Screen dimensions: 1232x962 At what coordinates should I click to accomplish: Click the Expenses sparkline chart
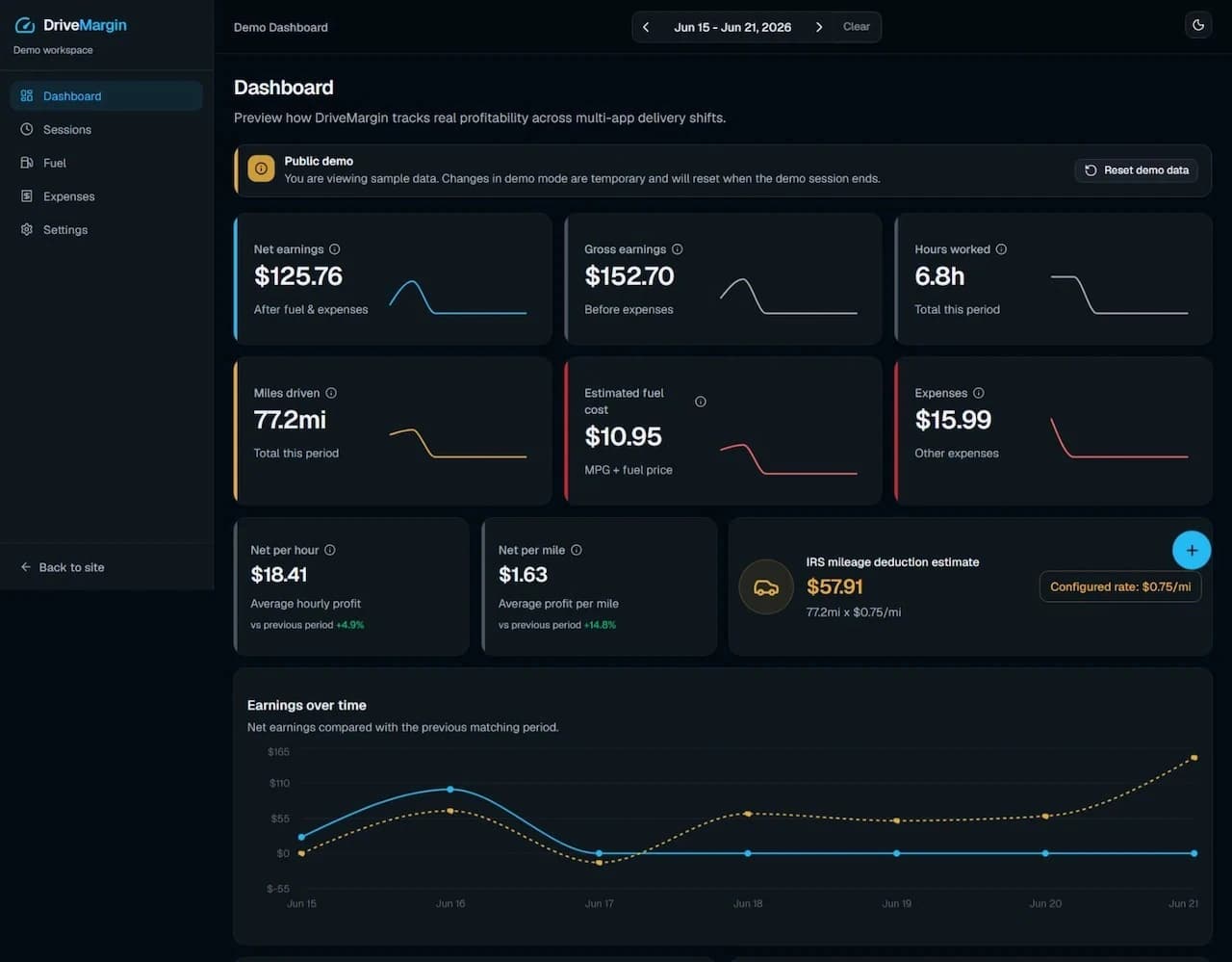[x=1119, y=438]
